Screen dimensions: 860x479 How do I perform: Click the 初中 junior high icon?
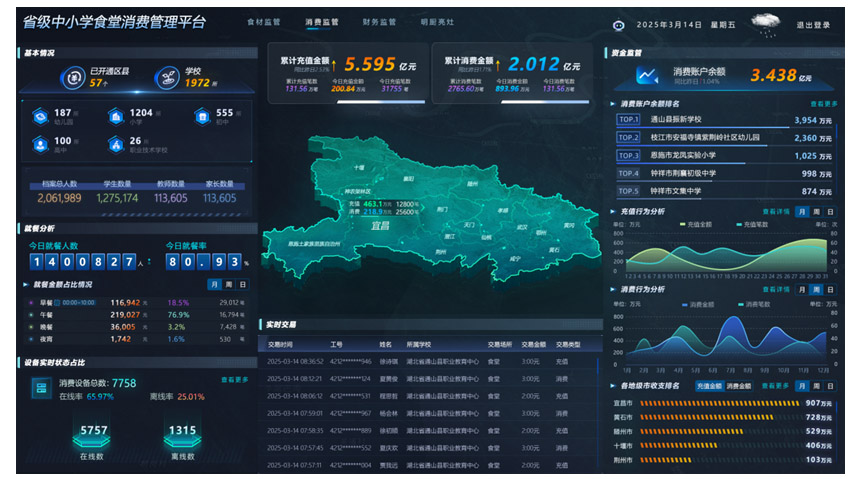pos(199,116)
